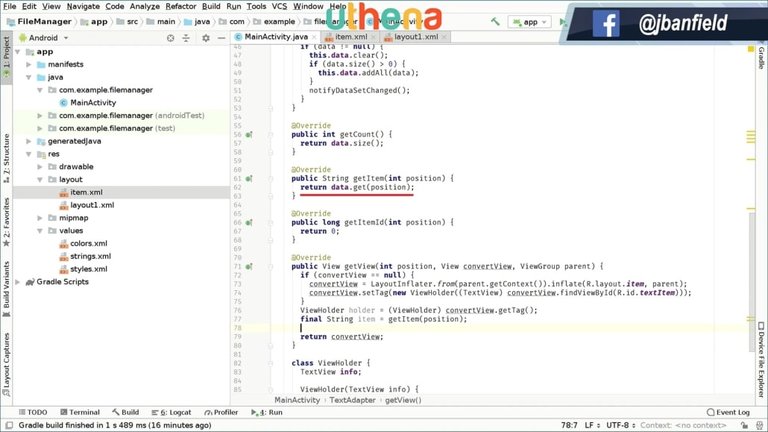Hide the Project panel with minimize icon

(220, 37)
